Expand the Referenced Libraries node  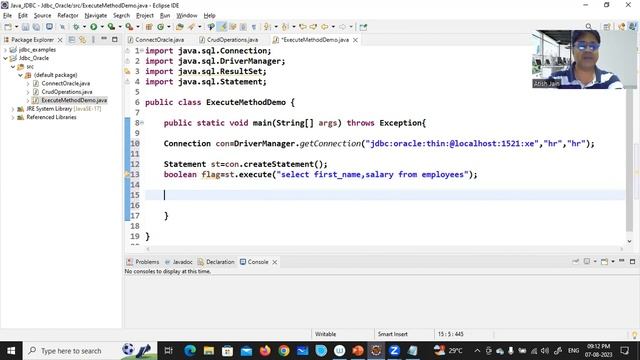point(13,118)
